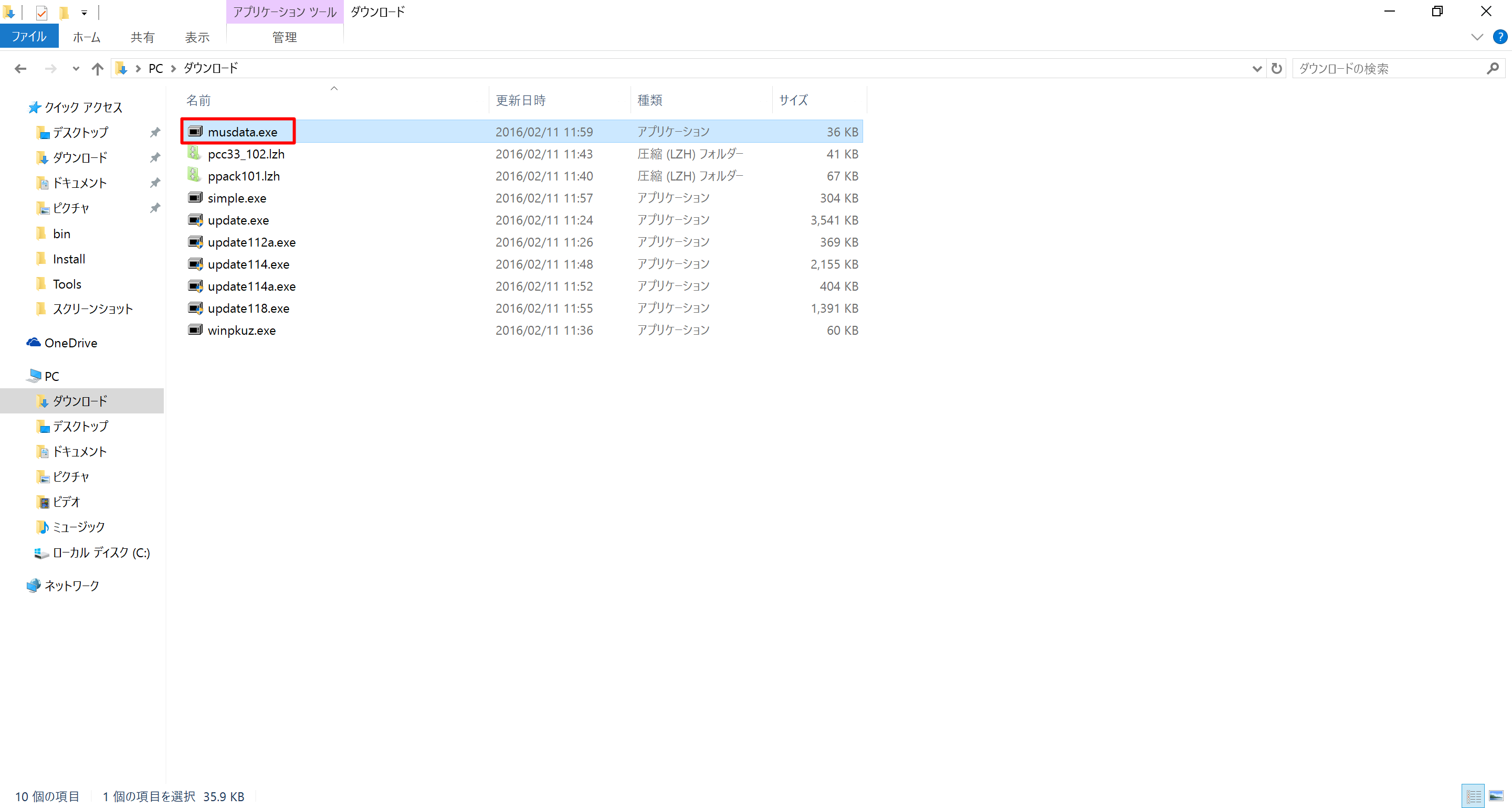
Task: Click the 3,541 KB size of update.exe
Action: tap(834, 220)
